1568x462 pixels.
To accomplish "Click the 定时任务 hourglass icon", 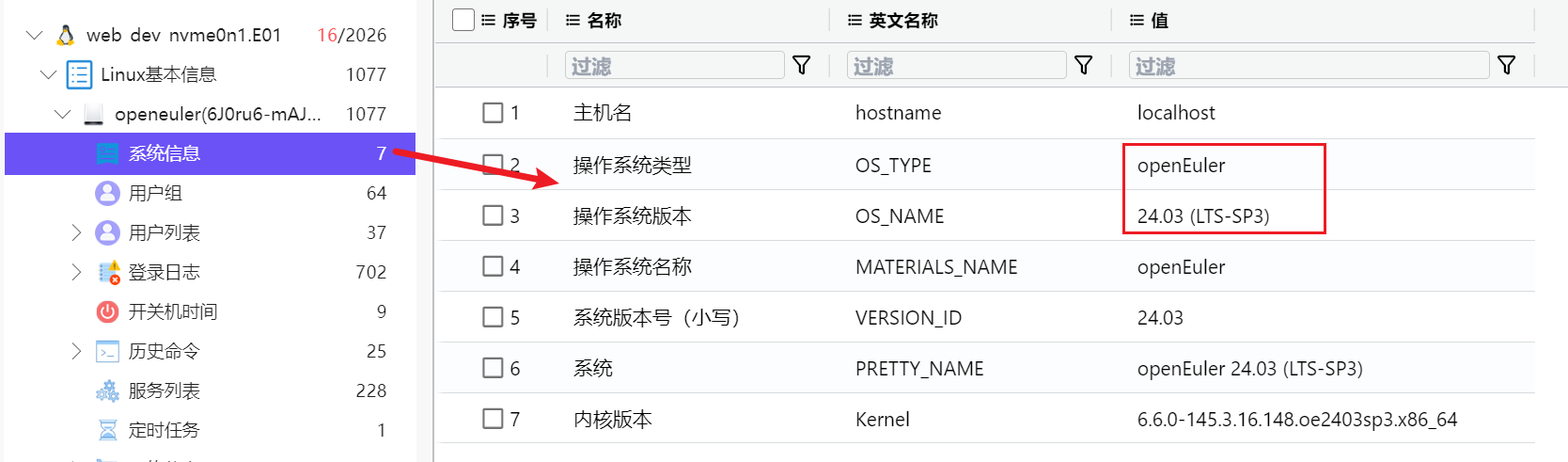I will [108, 430].
